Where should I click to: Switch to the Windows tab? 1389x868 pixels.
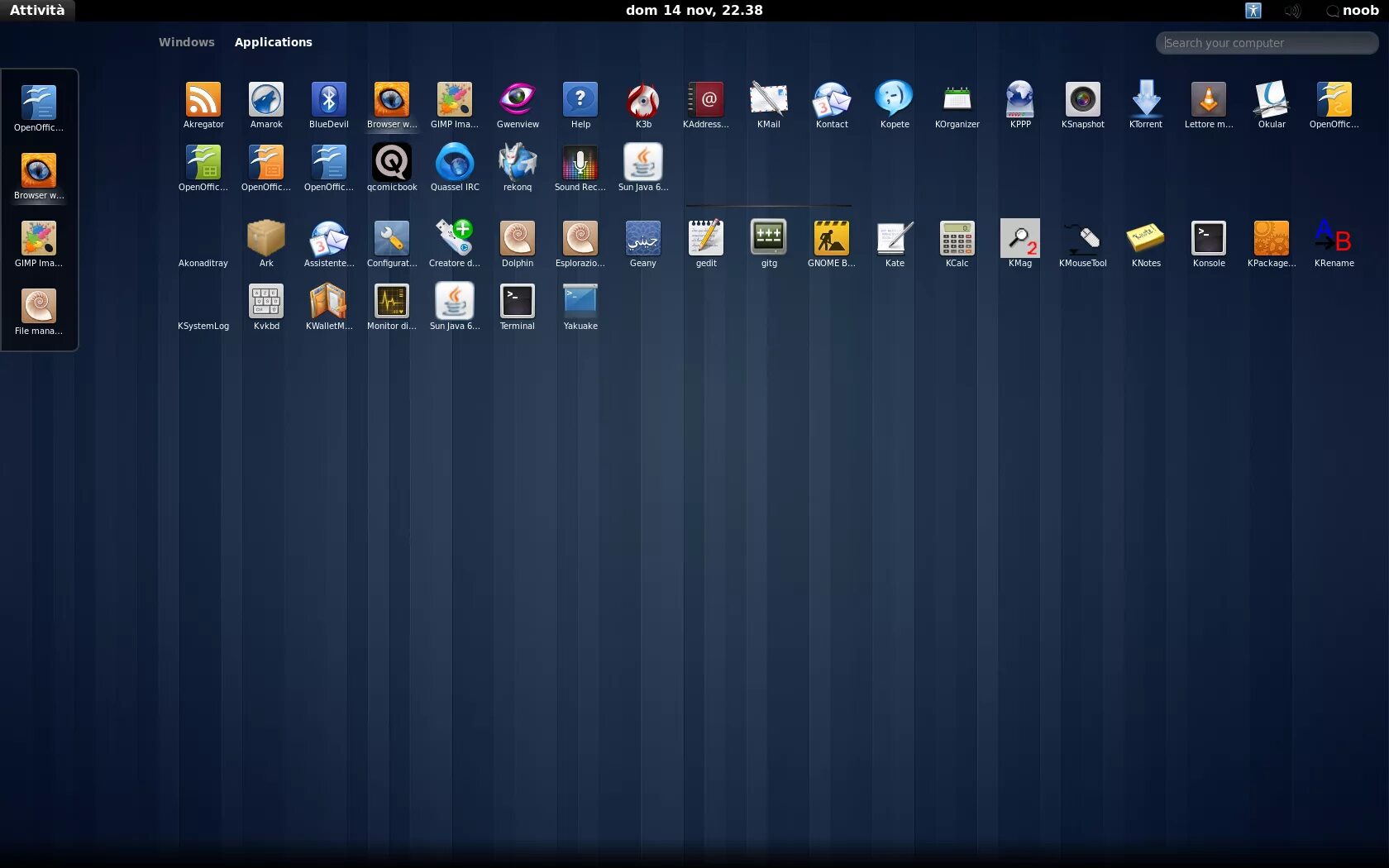187,42
